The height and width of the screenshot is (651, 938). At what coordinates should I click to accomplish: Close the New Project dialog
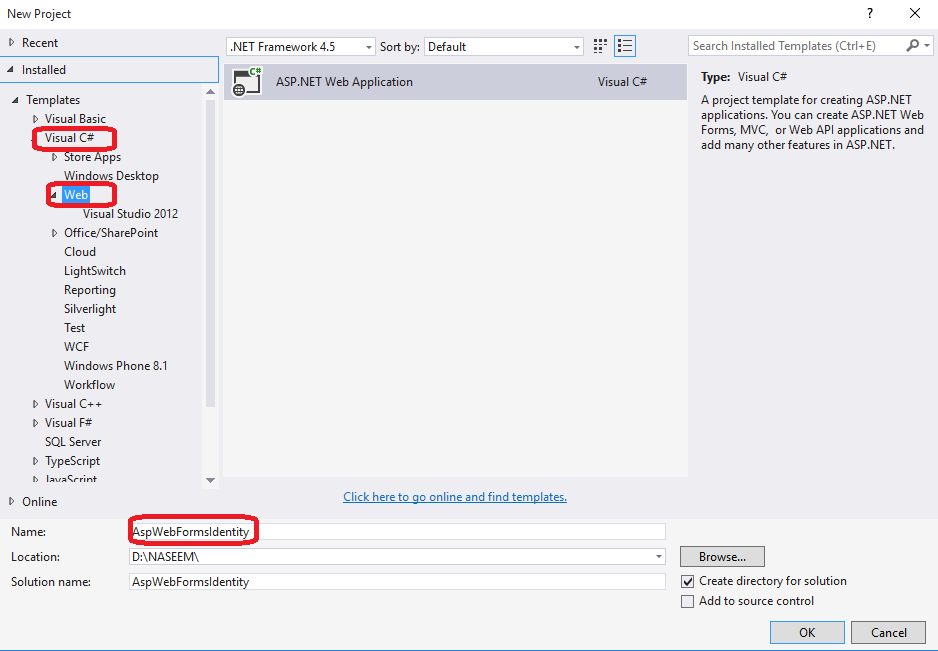pyautogui.click(x=915, y=13)
